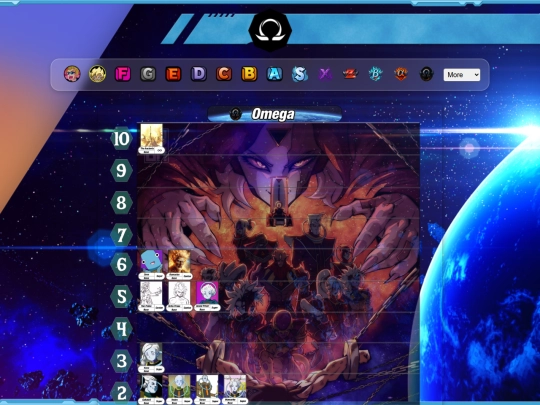Open the first black-background card in row 2
The image size is (540, 405).
click(x=152, y=390)
